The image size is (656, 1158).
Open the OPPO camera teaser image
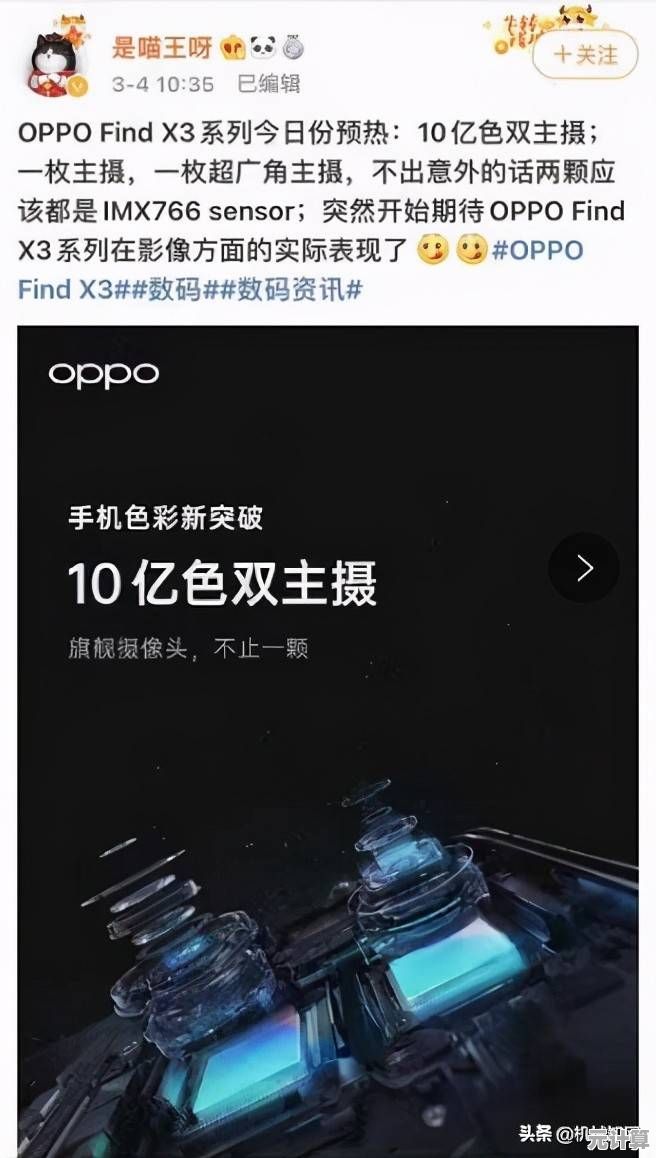tap(328, 741)
